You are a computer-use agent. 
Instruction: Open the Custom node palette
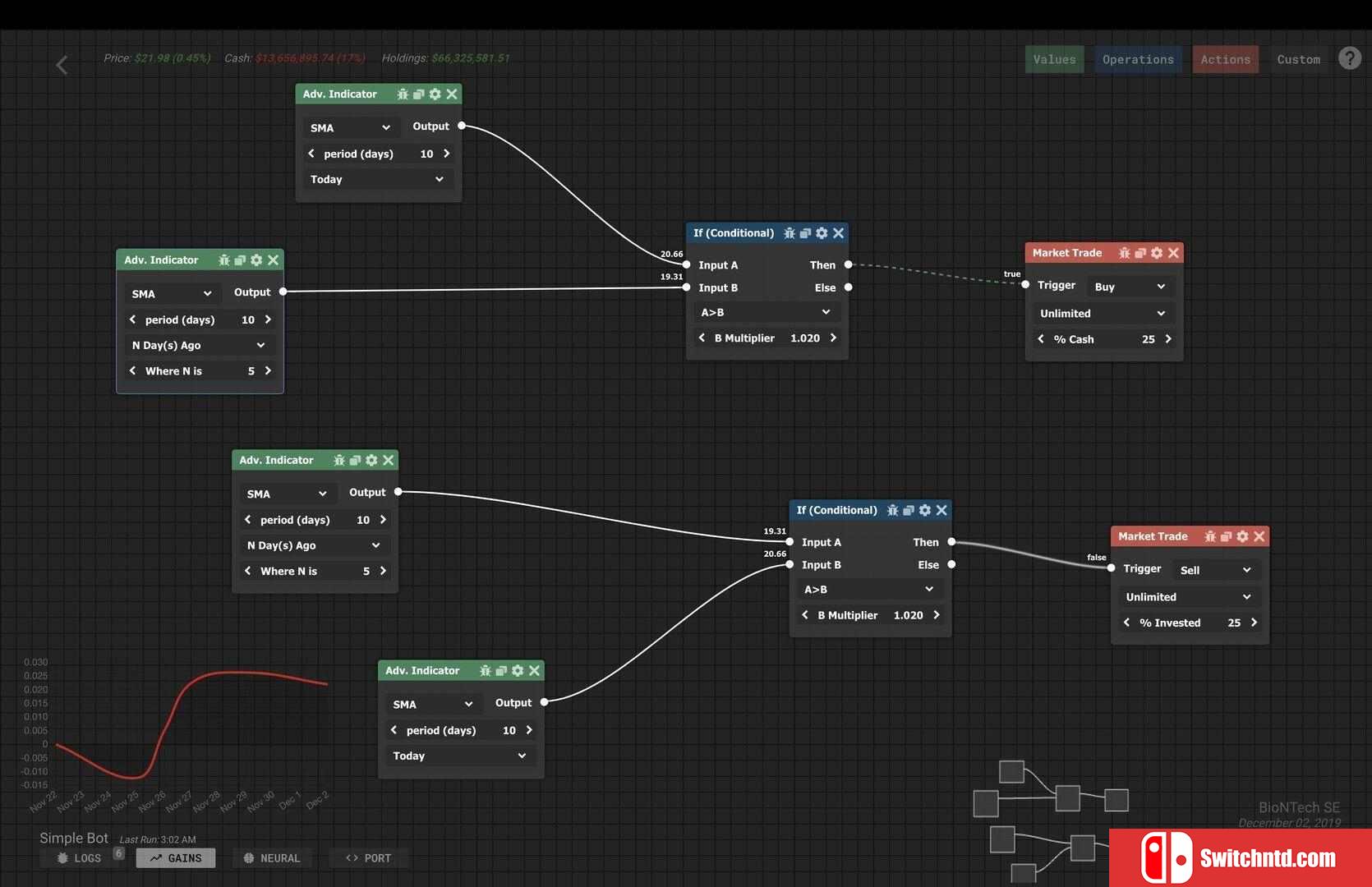point(1298,59)
